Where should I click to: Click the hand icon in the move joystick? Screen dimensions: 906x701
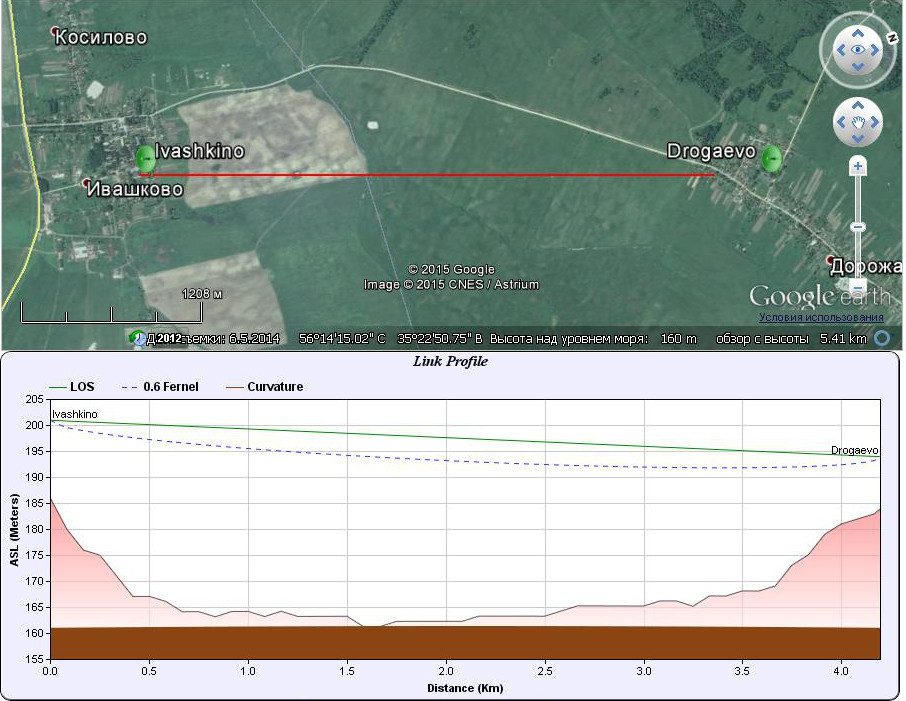coord(858,122)
